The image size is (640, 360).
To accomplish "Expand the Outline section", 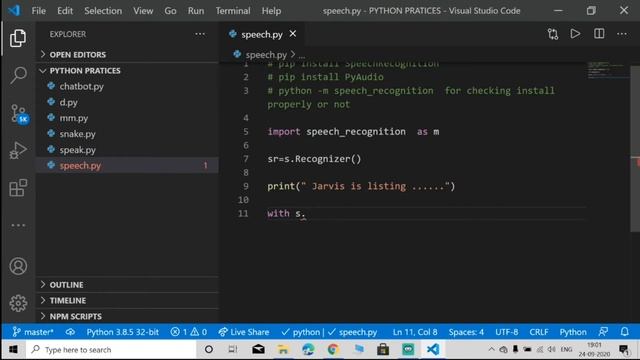I will (x=127, y=284).
